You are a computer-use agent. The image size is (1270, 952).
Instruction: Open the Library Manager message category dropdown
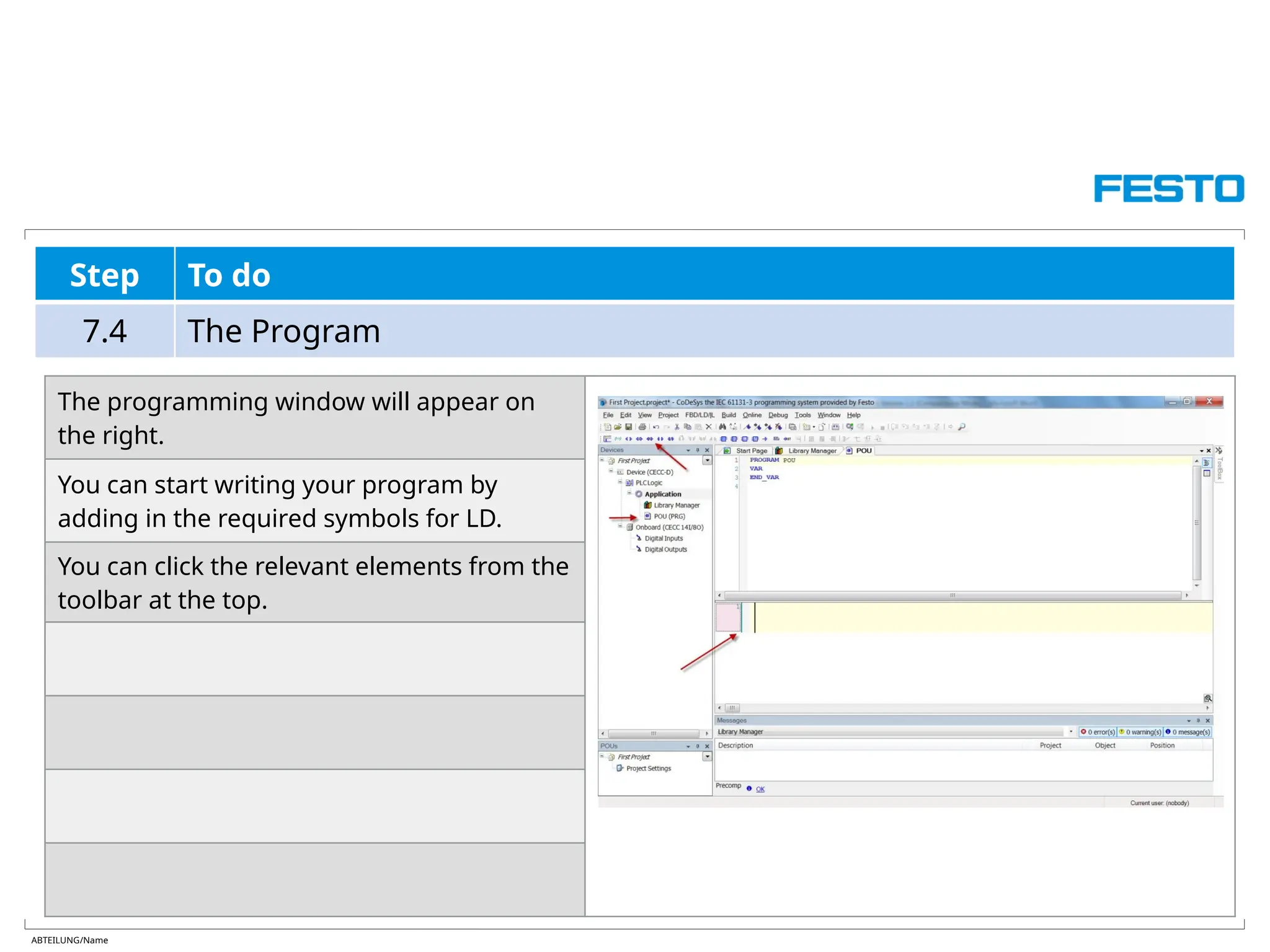[x=1071, y=732]
